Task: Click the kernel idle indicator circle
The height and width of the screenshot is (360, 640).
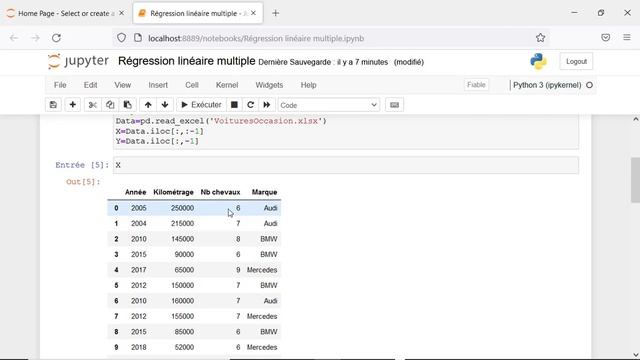Action: click(x=589, y=85)
